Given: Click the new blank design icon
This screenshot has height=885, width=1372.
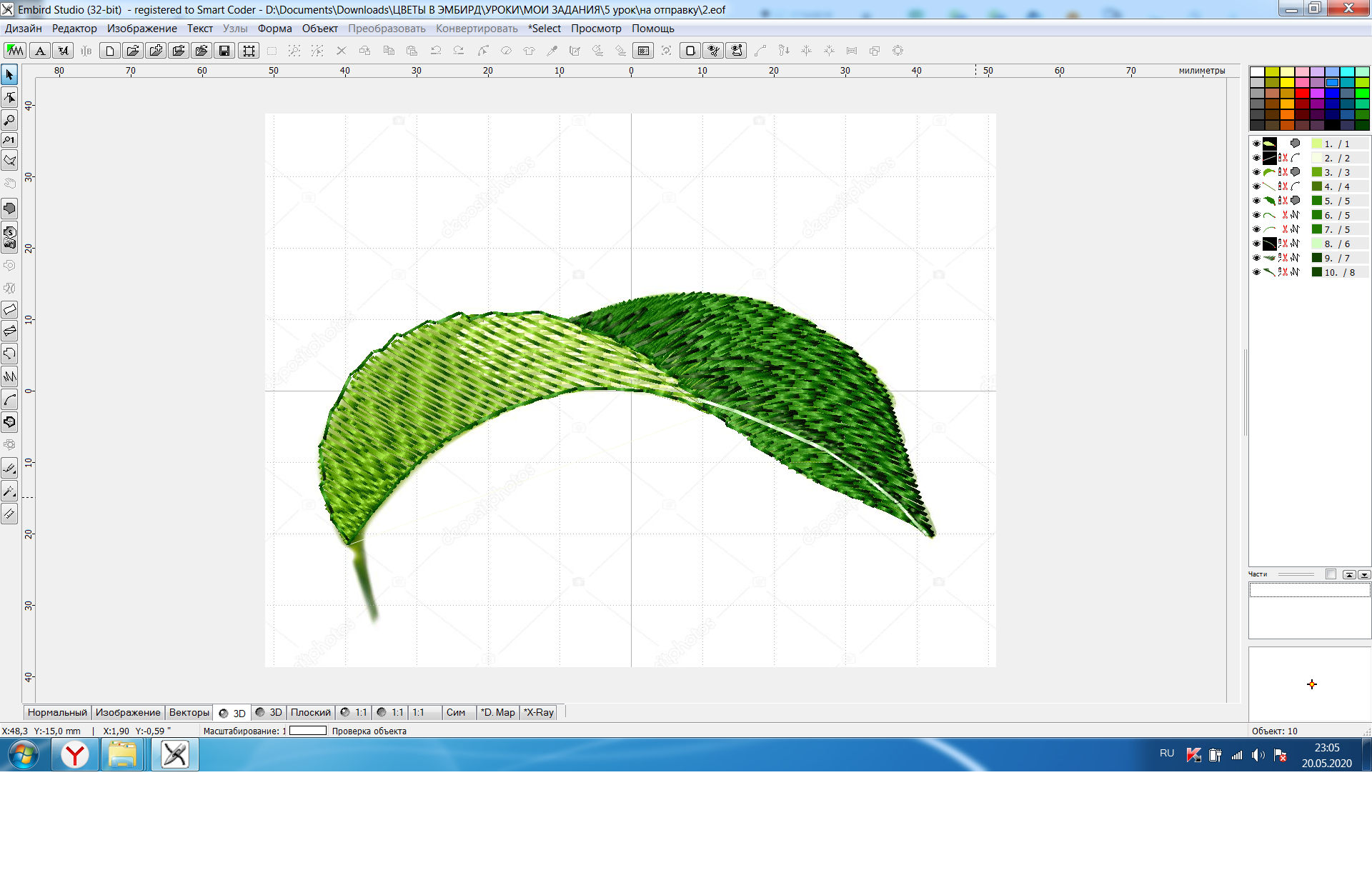Looking at the screenshot, I should [x=110, y=51].
